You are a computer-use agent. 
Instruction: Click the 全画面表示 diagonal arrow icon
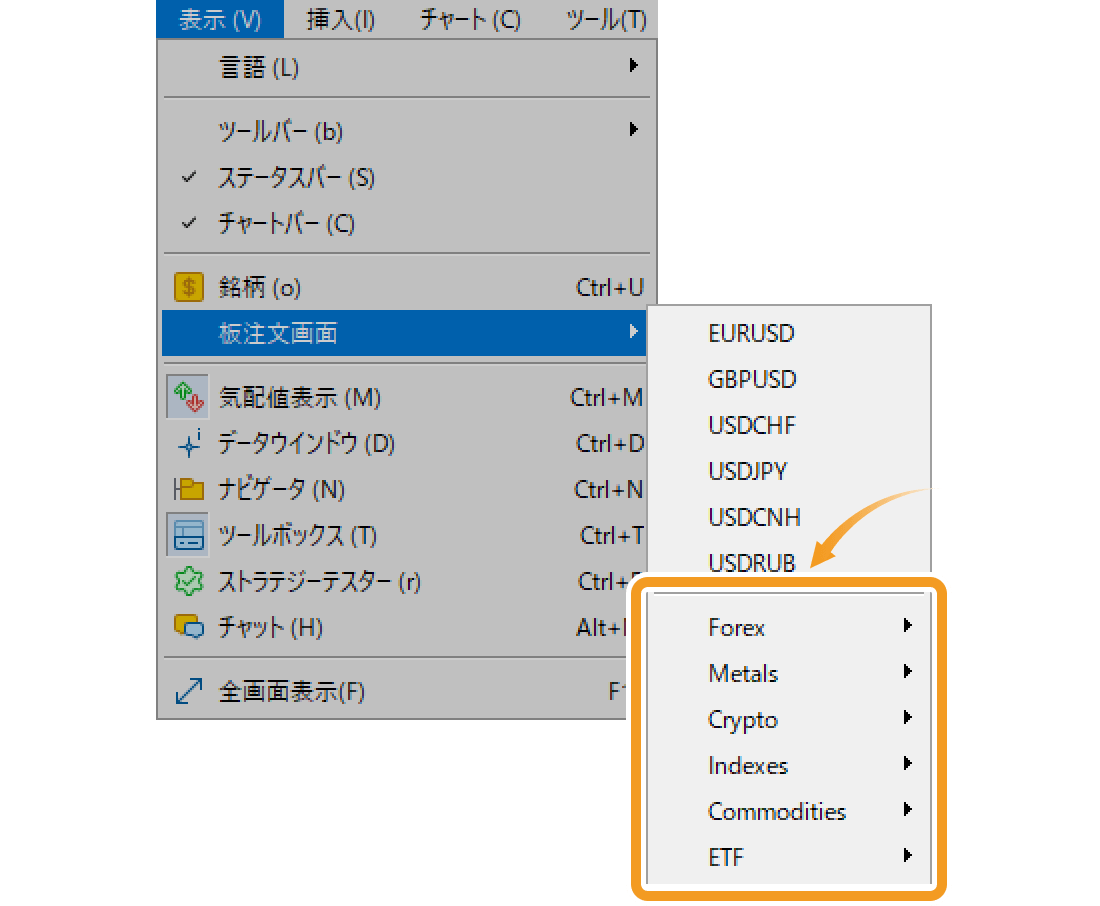[x=189, y=691]
